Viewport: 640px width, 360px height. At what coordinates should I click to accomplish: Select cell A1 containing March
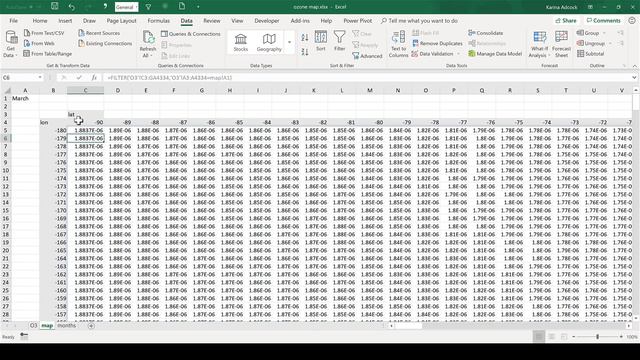[25, 98]
